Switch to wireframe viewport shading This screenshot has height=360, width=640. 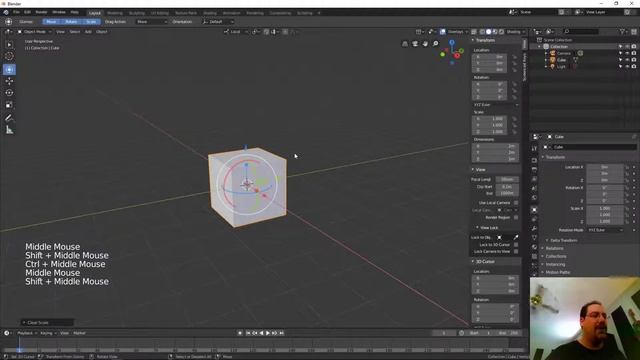click(482, 31)
